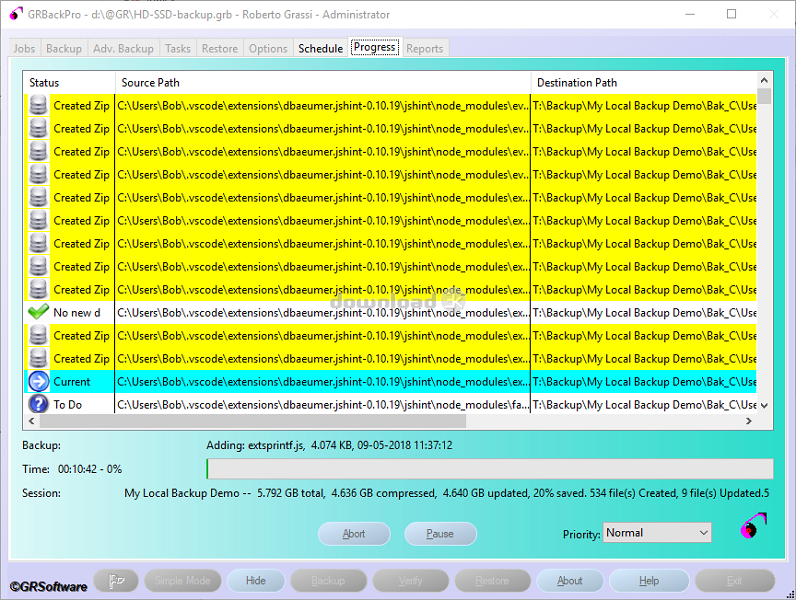Switch to the Options tab
The image size is (796, 600).
click(268, 48)
